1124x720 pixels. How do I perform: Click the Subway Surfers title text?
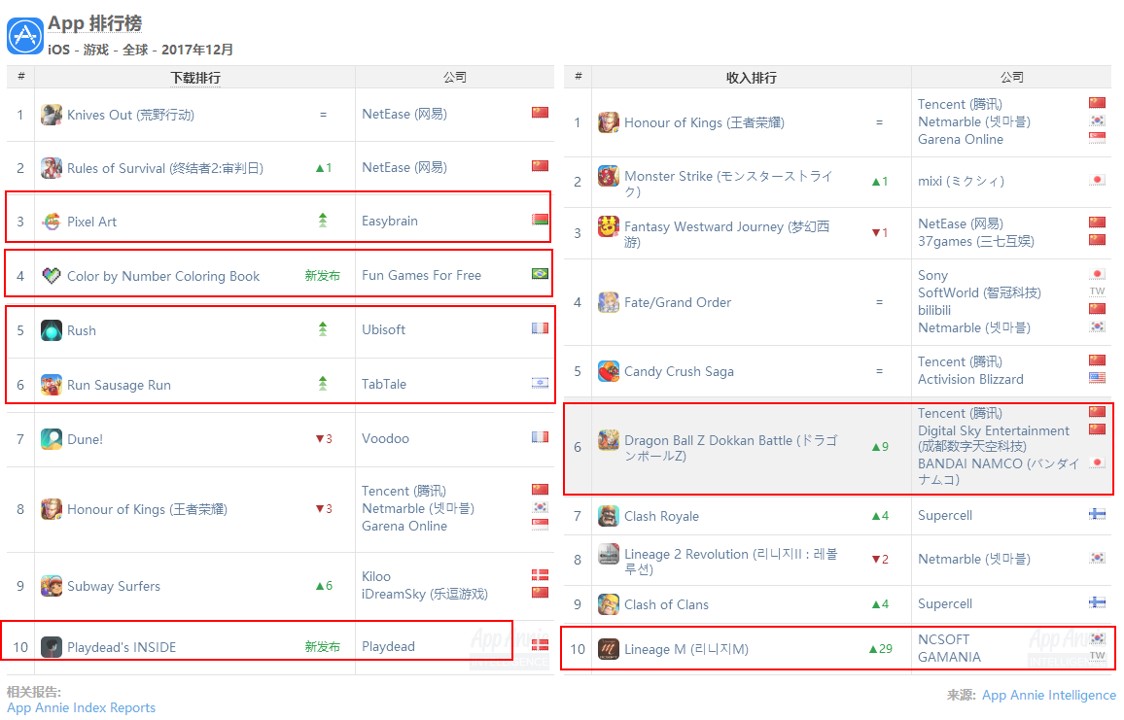pyautogui.click(x=113, y=586)
